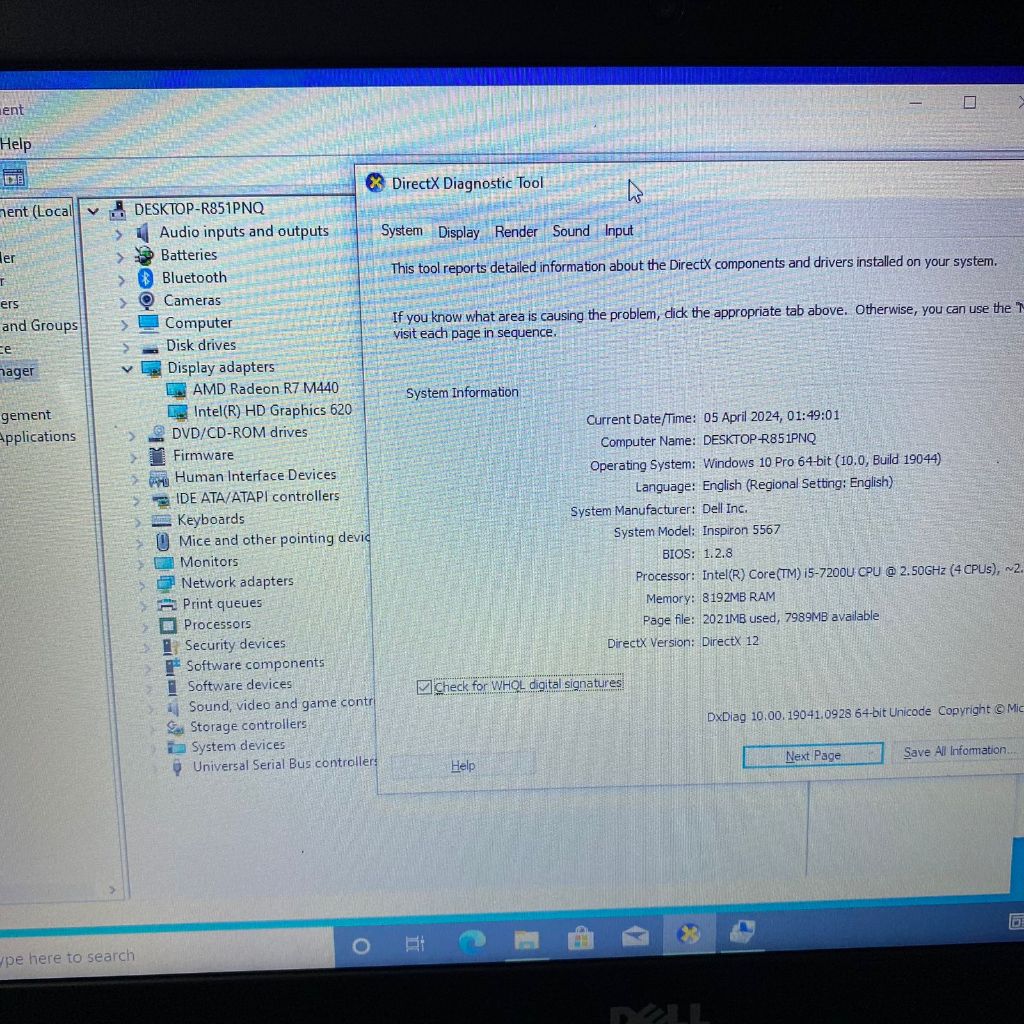Click the Audio inputs and outputs speaker icon
1024x1024 pixels.
(143, 232)
